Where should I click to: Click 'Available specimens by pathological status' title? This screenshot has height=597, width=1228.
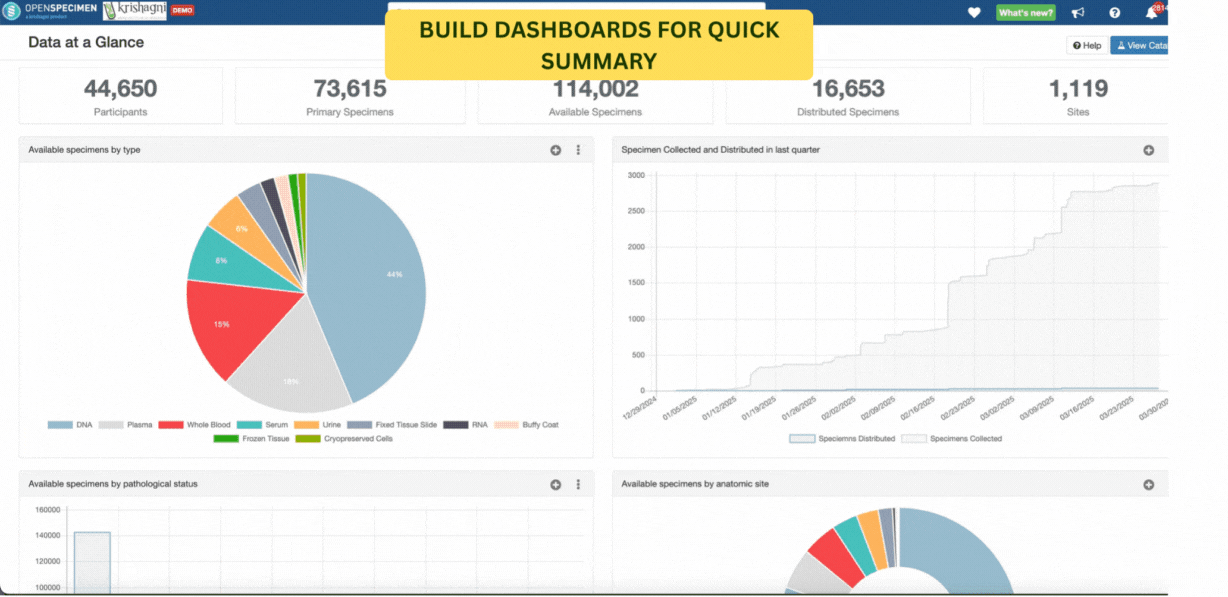[x=113, y=484]
